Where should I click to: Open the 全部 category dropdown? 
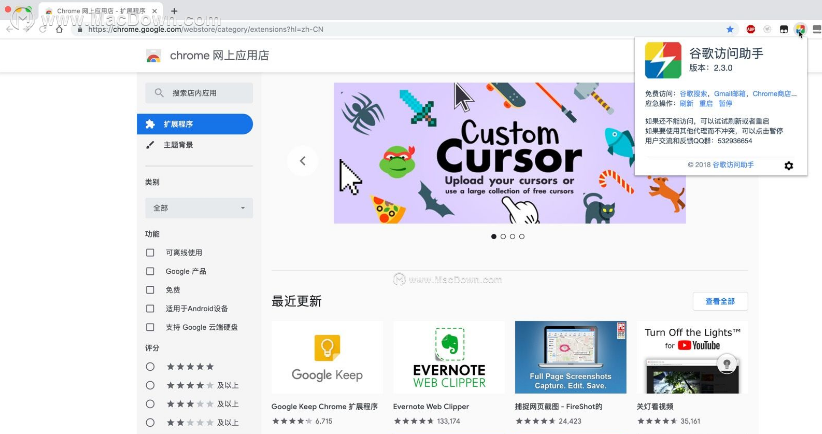[x=199, y=208]
